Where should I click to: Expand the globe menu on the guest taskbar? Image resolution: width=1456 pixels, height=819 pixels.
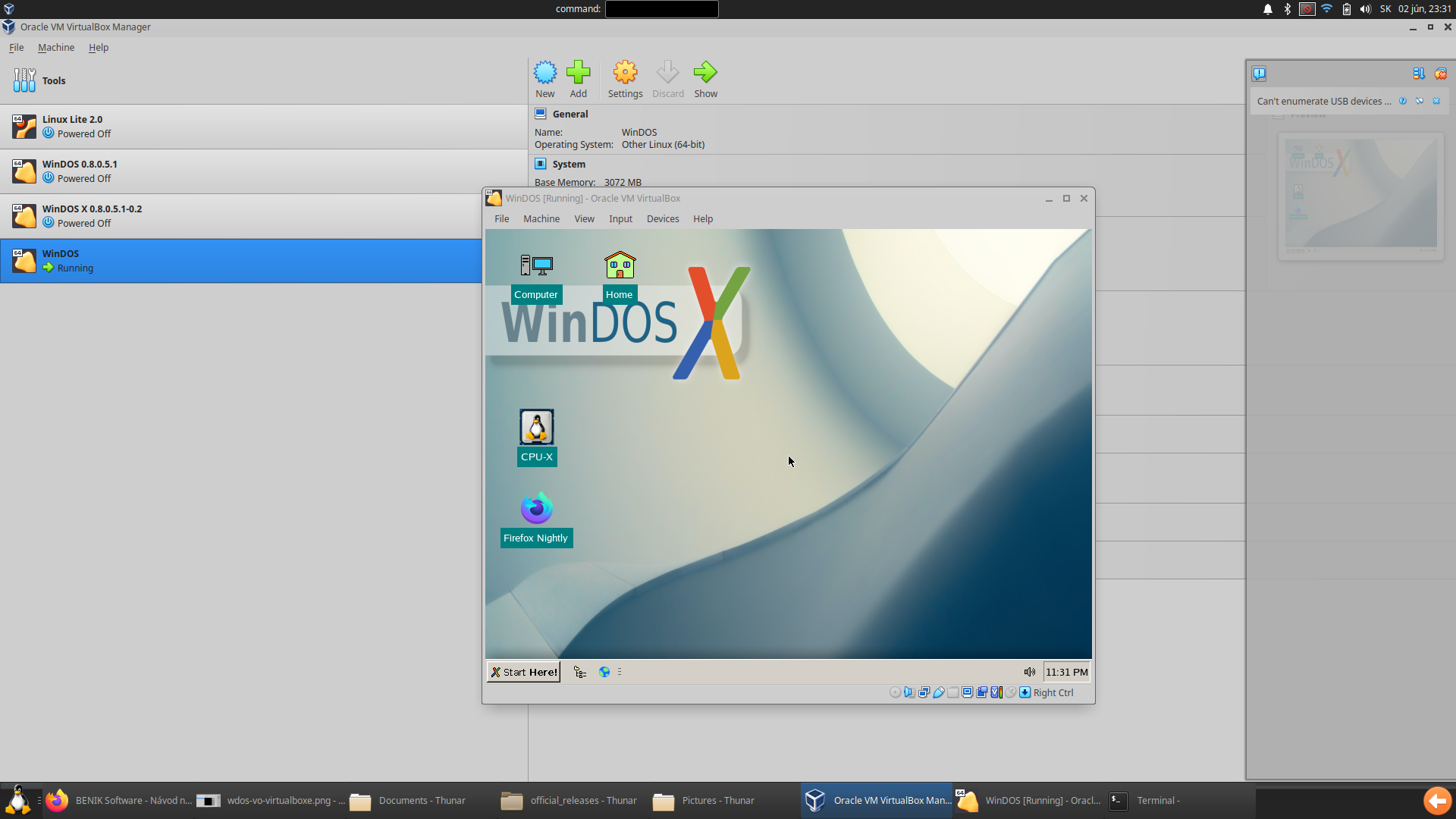(x=604, y=672)
